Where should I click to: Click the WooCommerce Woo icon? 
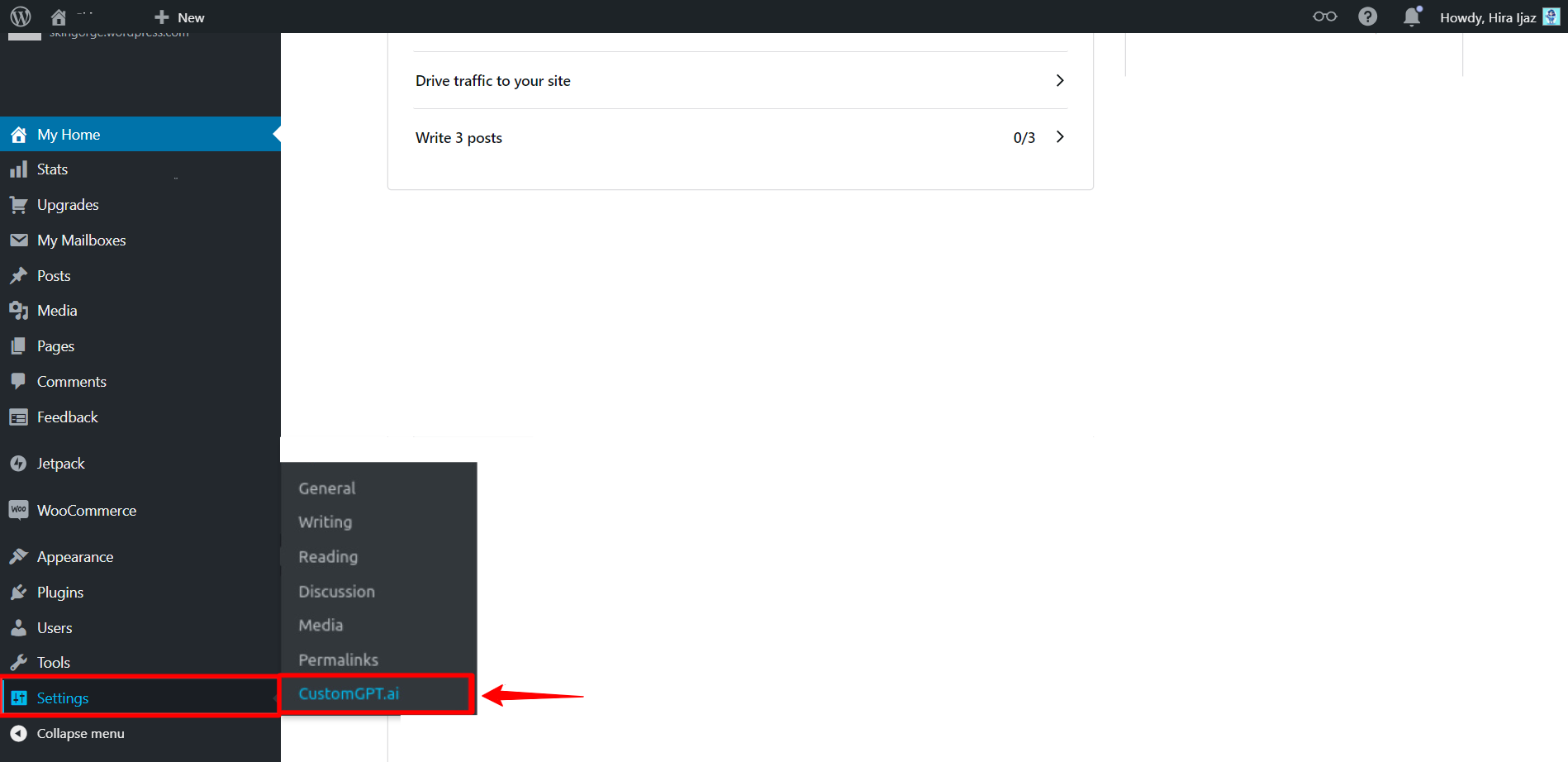click(18, 510)
